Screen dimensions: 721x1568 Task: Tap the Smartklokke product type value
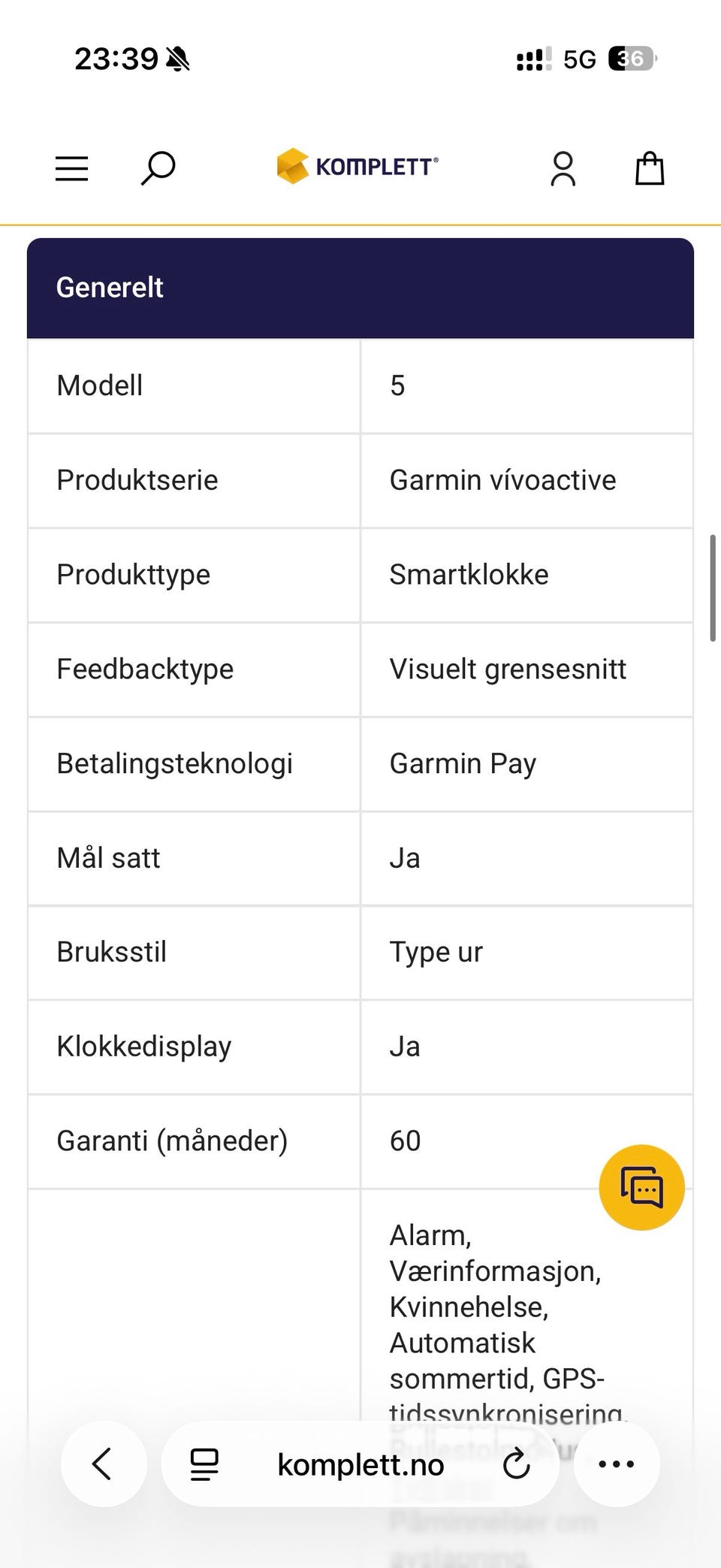click(x=469, y=575)
